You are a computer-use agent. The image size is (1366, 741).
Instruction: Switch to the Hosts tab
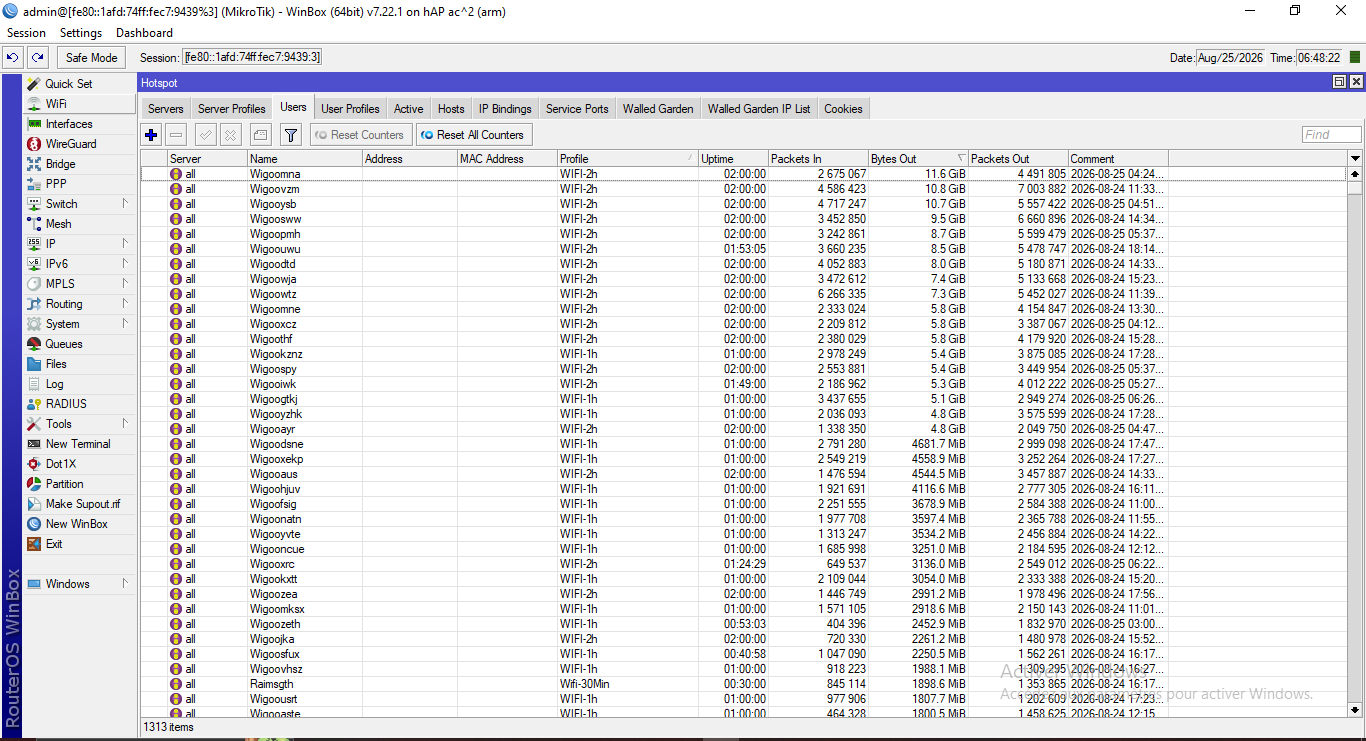pos(451,109)
